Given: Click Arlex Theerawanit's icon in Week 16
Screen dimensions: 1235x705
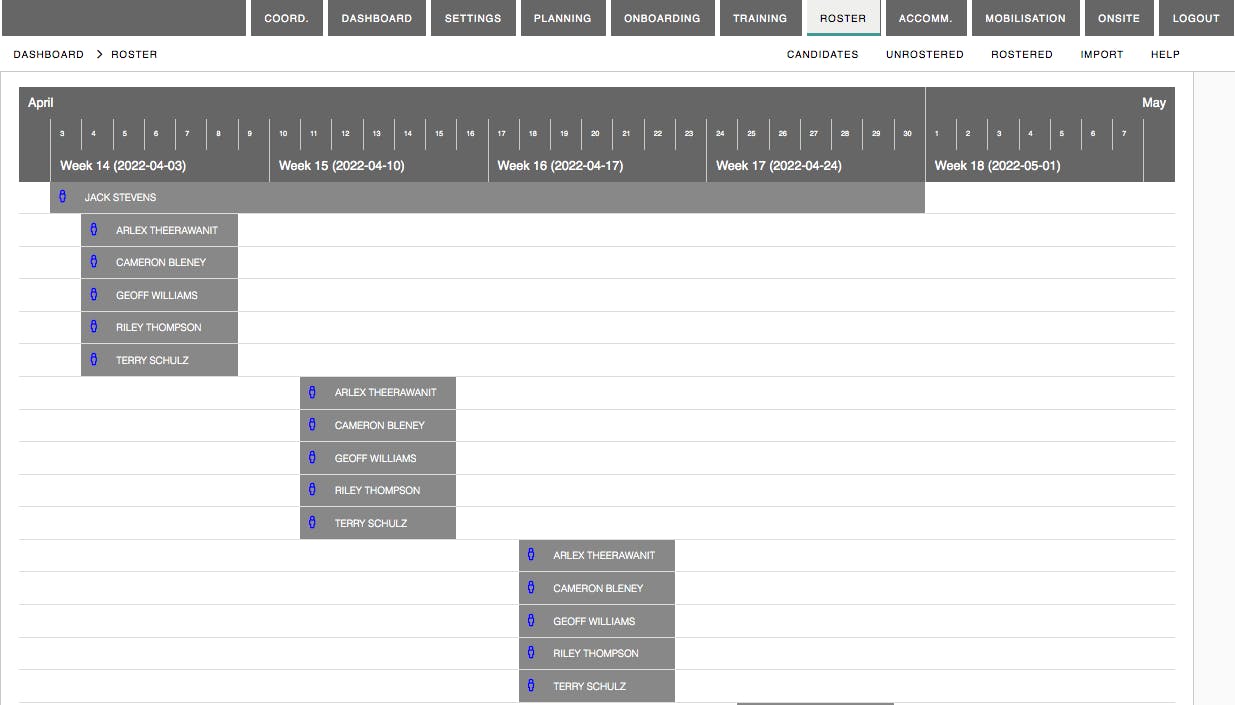Looking at the screenshot, I should 531,555.
